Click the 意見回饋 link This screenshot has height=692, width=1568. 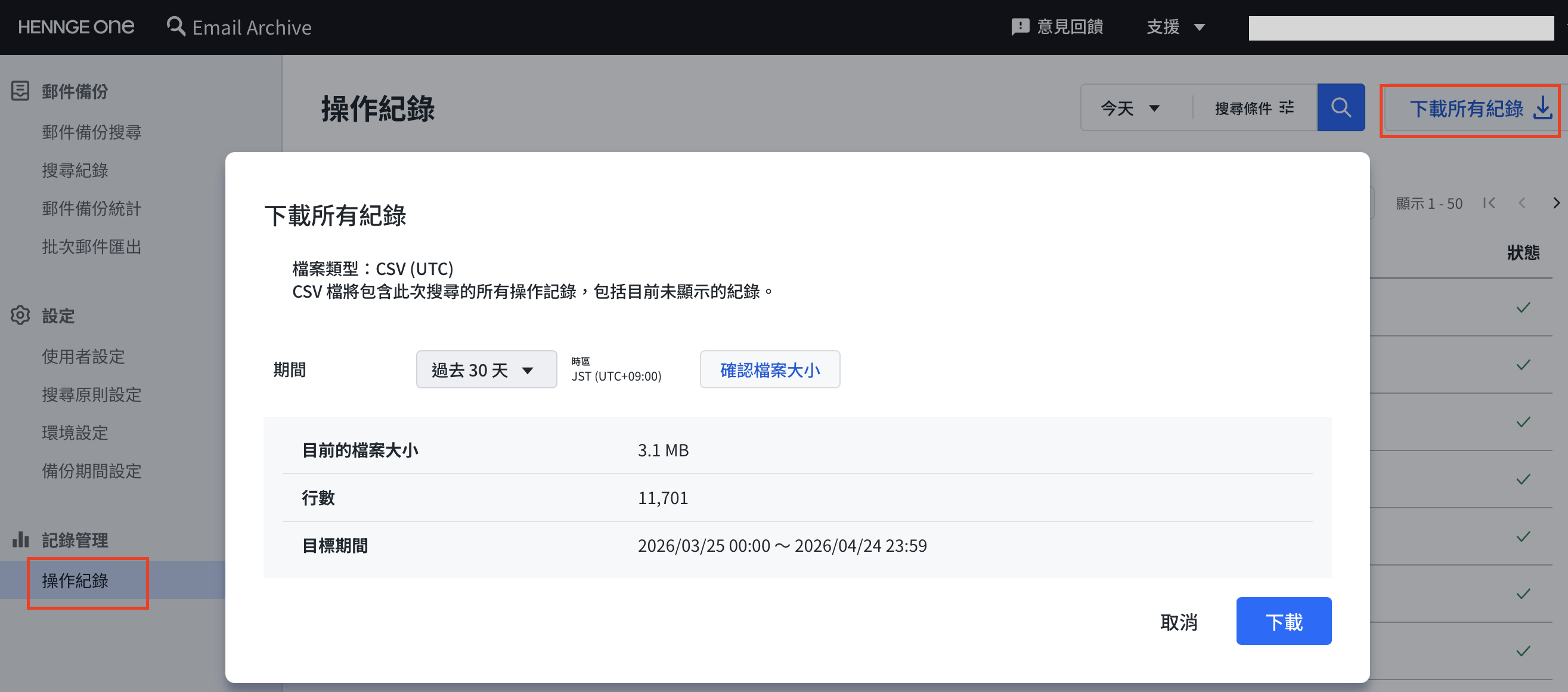(1057, 27)
